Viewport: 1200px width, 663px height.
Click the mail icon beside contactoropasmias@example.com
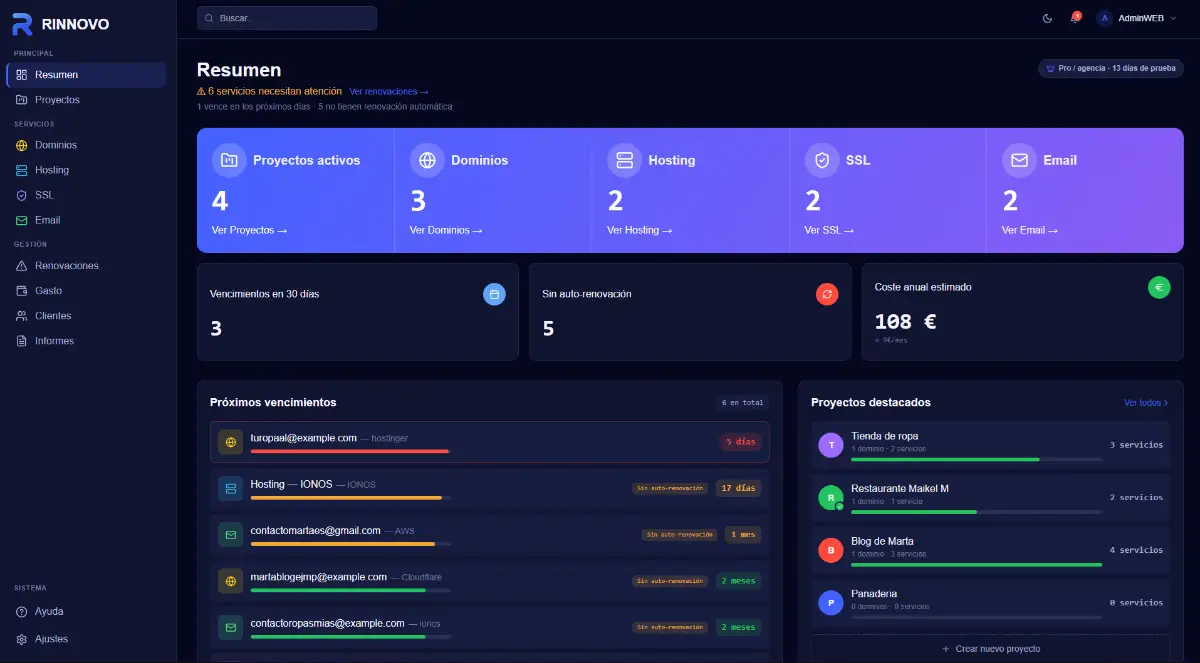coord(231,628)
